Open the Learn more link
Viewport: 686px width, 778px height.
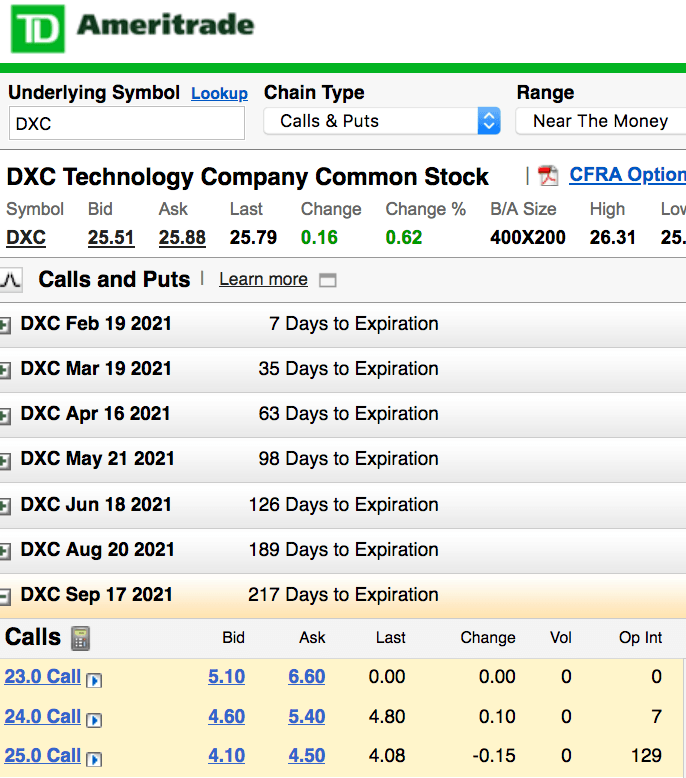click(x=263, y=279)
